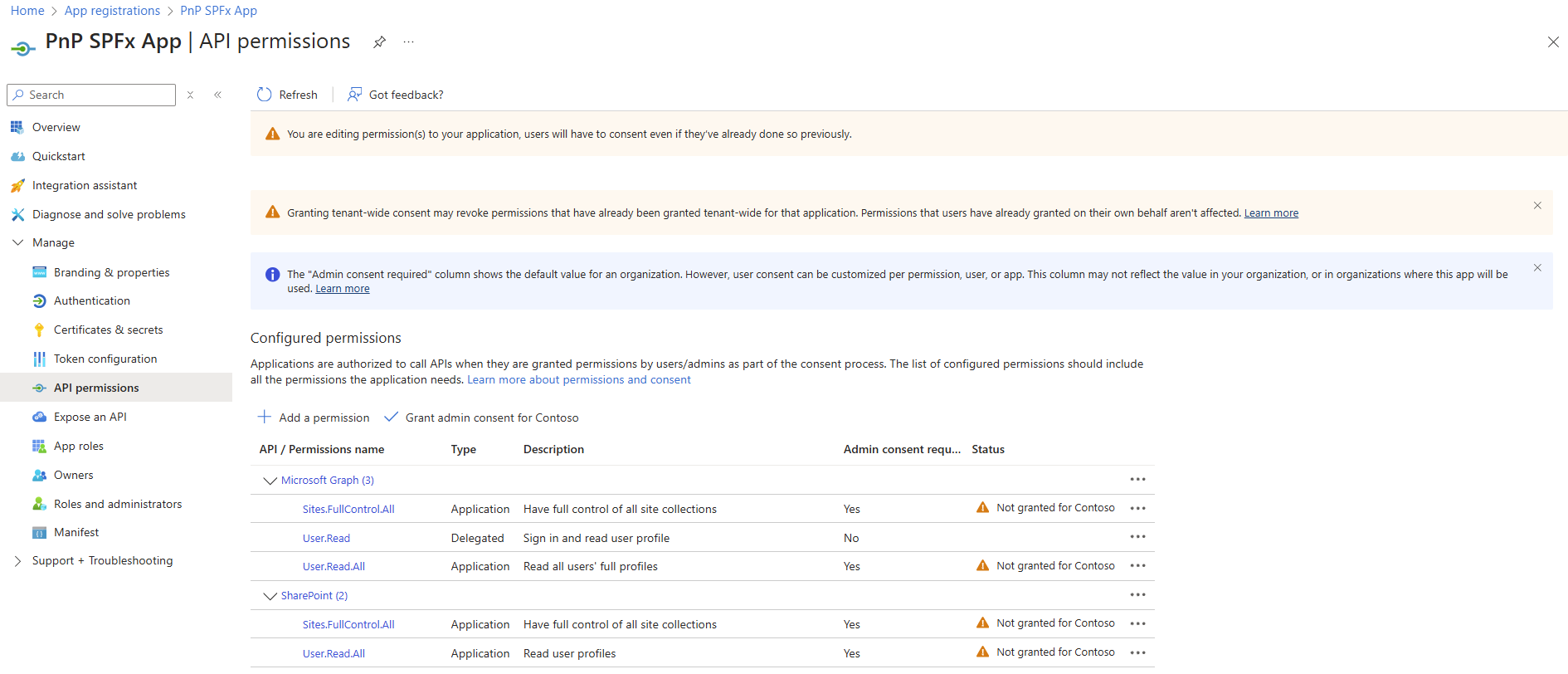Open SharePoint Sites.FullControl.All permission
Screen dimensions: 1568x674
(x=348, y=625)
